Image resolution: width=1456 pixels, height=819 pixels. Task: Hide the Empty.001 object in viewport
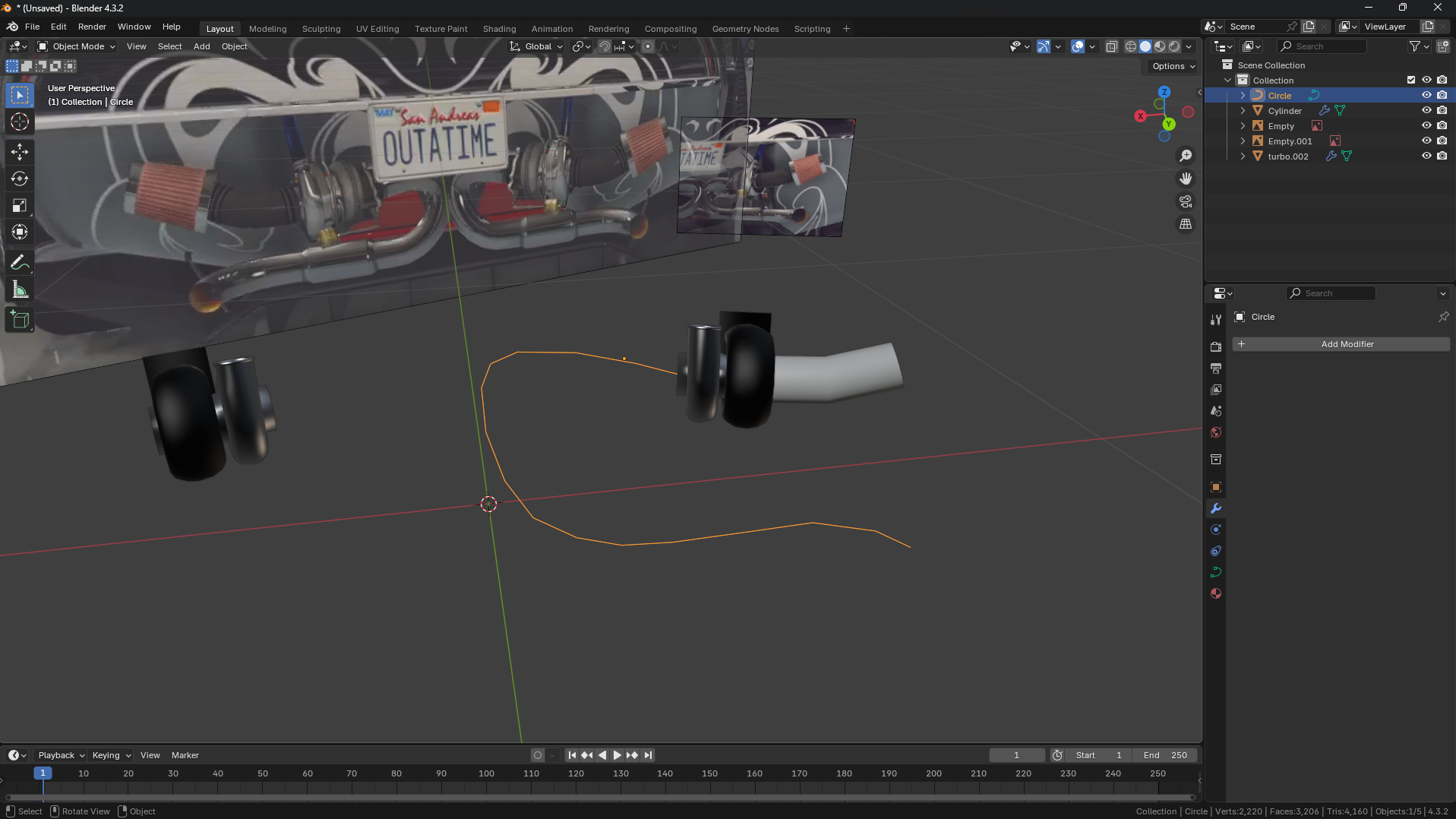coord(1426,141)
